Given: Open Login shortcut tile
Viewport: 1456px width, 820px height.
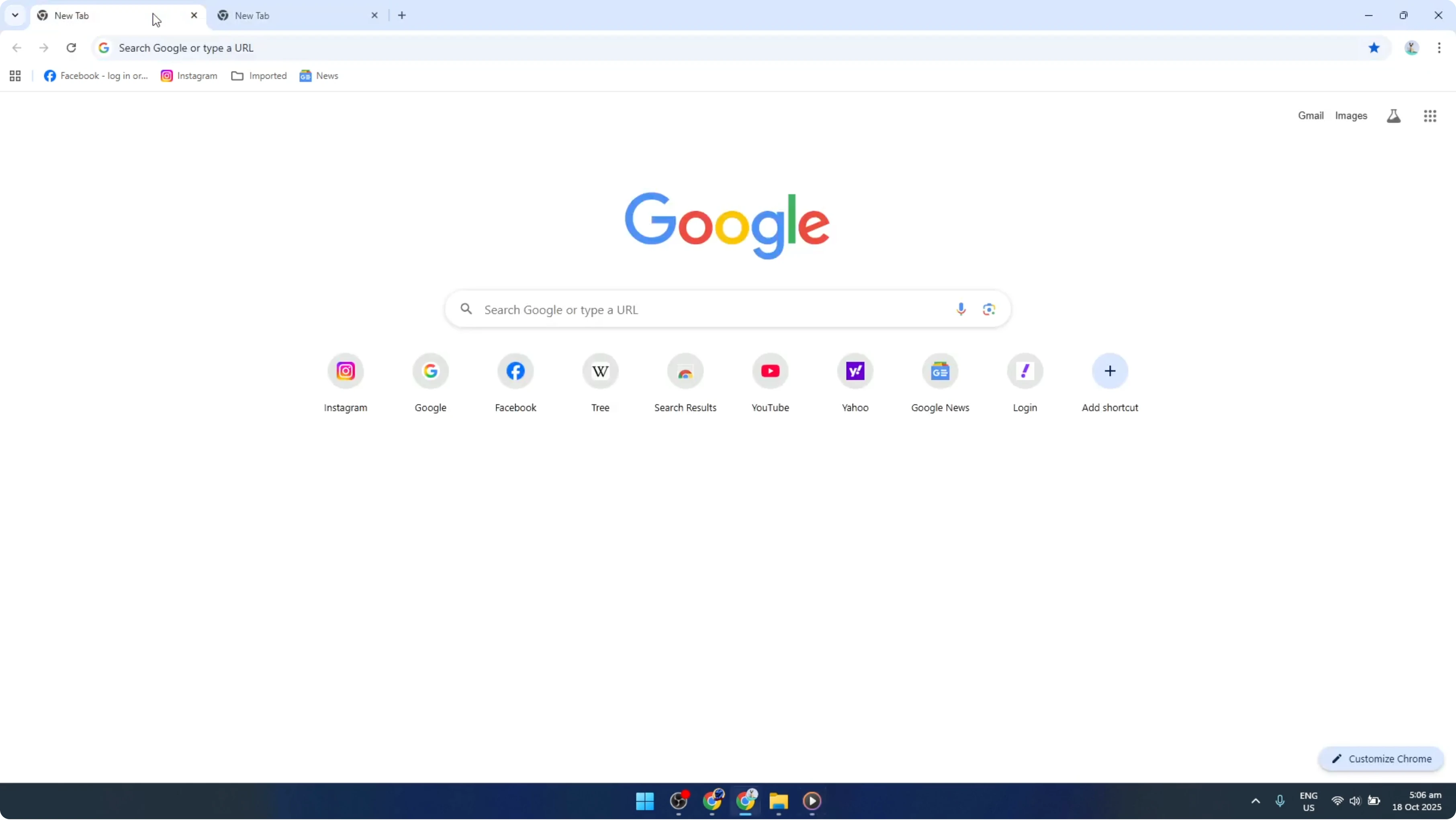Looking at the screenshot, I should point(1025,383).
